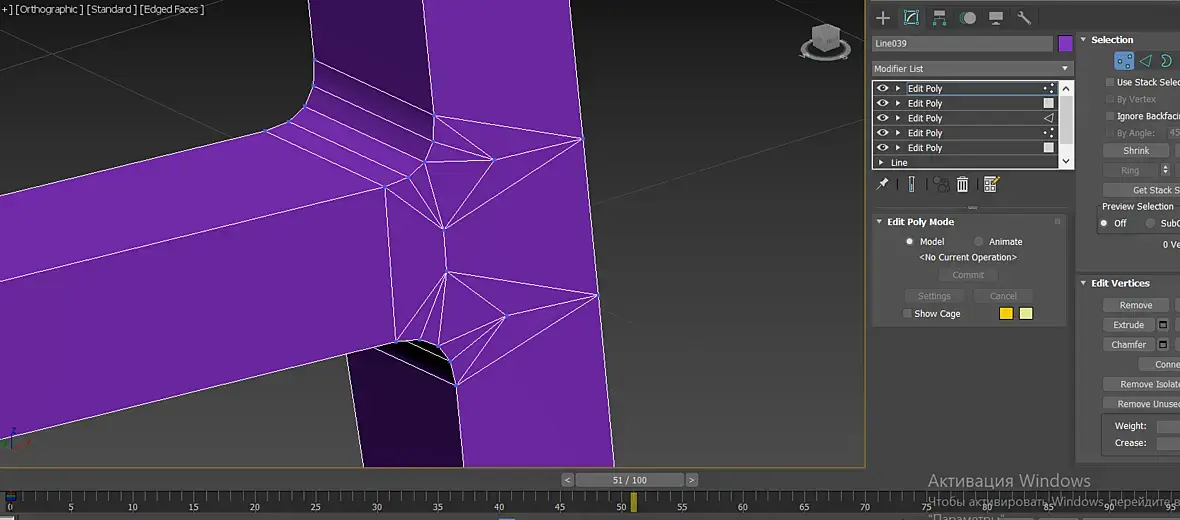Click the Remove Unused Map Verts button
This screenshot has height=520, width=1180.
tap(1141, 404)
